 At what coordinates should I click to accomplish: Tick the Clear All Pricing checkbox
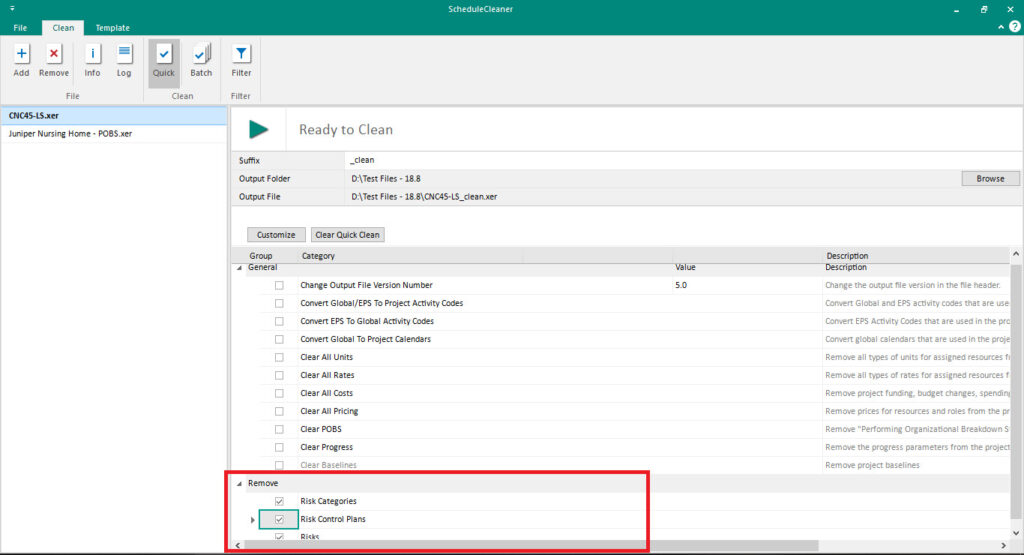point(279,411)
